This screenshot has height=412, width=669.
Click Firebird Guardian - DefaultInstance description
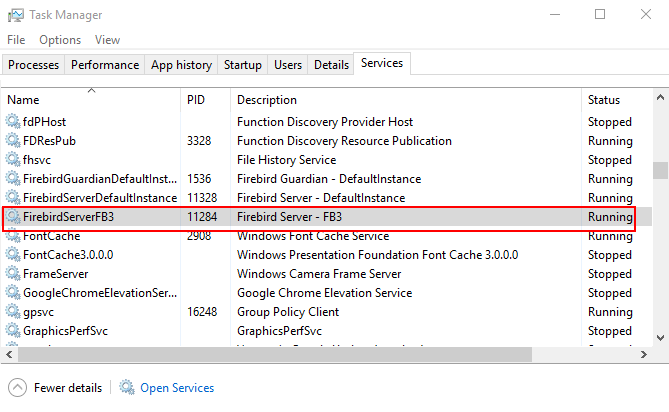[x=329, y=179]
